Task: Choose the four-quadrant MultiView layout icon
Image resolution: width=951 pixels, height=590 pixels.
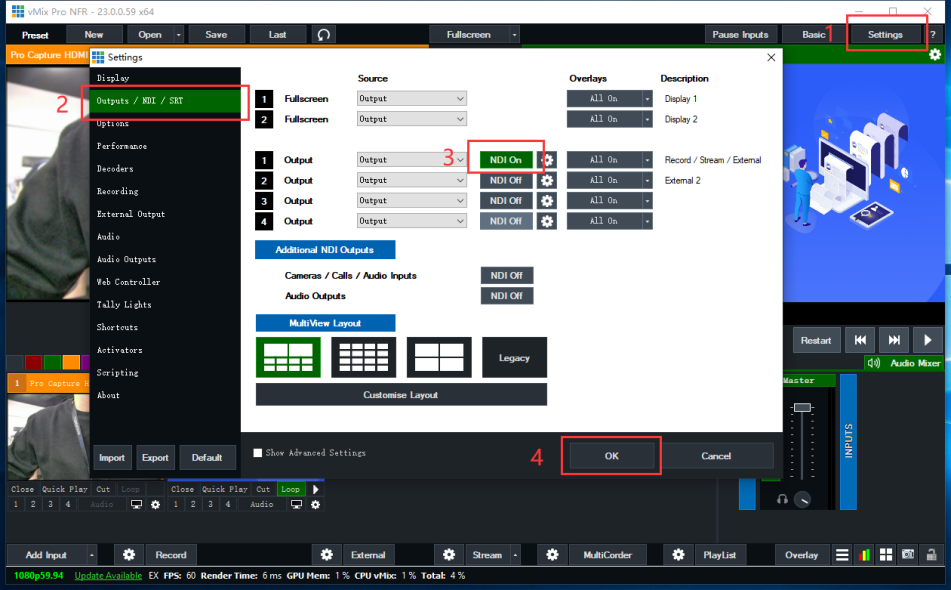Action: pyautogui.click(x=438, y=357)
